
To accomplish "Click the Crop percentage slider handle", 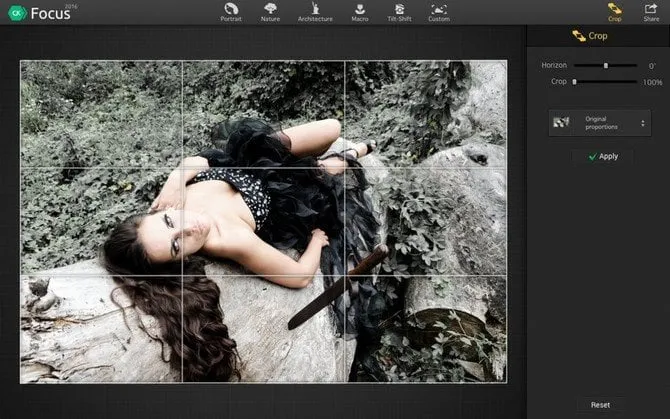I will click(x=574, y=82).
